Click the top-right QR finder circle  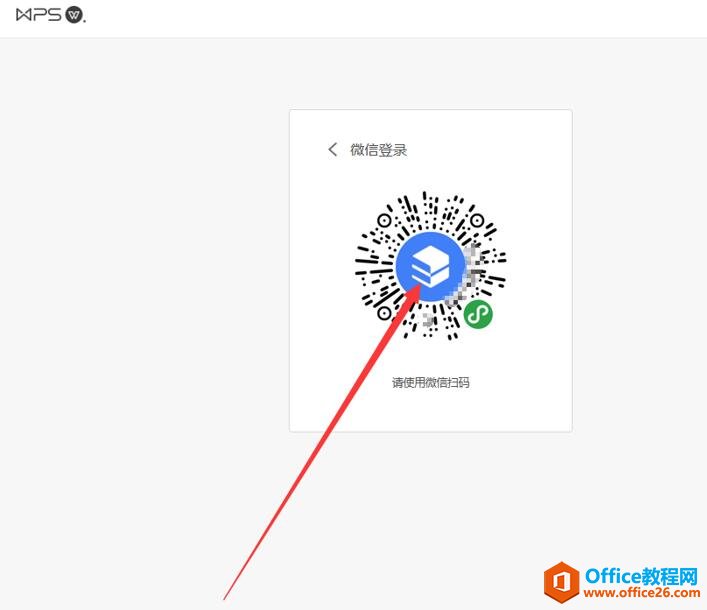(477, 220)
